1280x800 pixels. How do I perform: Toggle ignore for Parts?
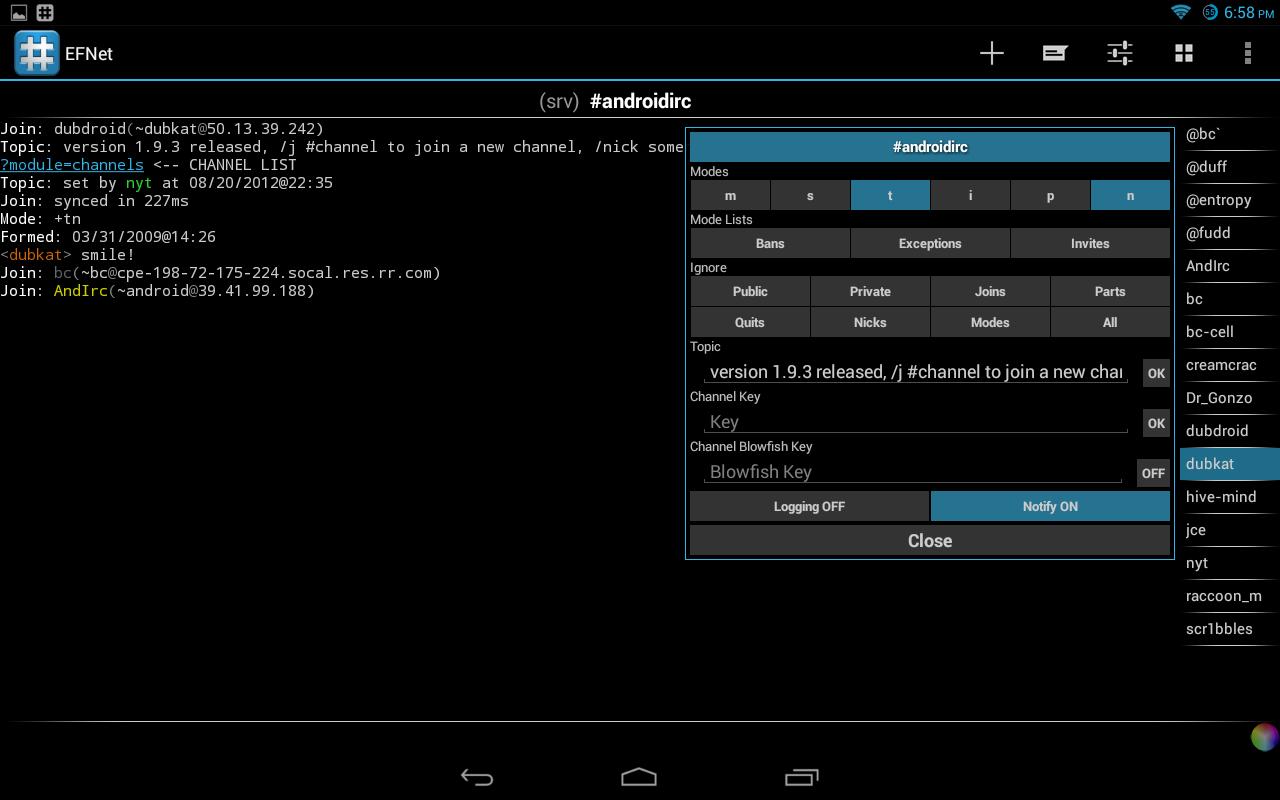(1110, 291)
